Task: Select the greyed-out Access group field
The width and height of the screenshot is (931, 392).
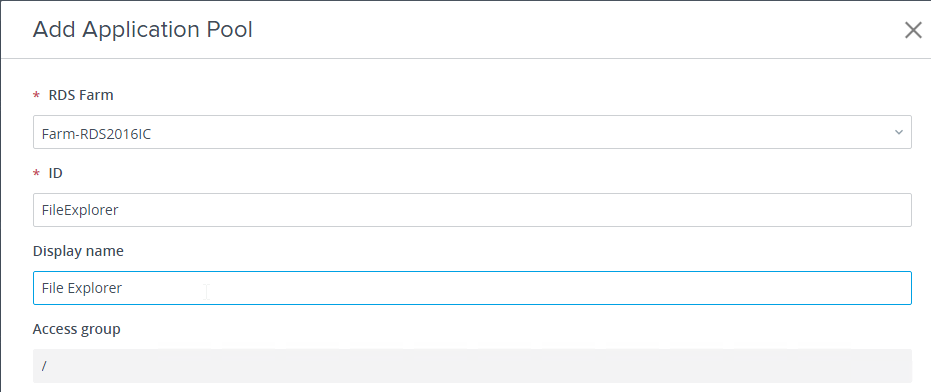Action: coord(472,366)
